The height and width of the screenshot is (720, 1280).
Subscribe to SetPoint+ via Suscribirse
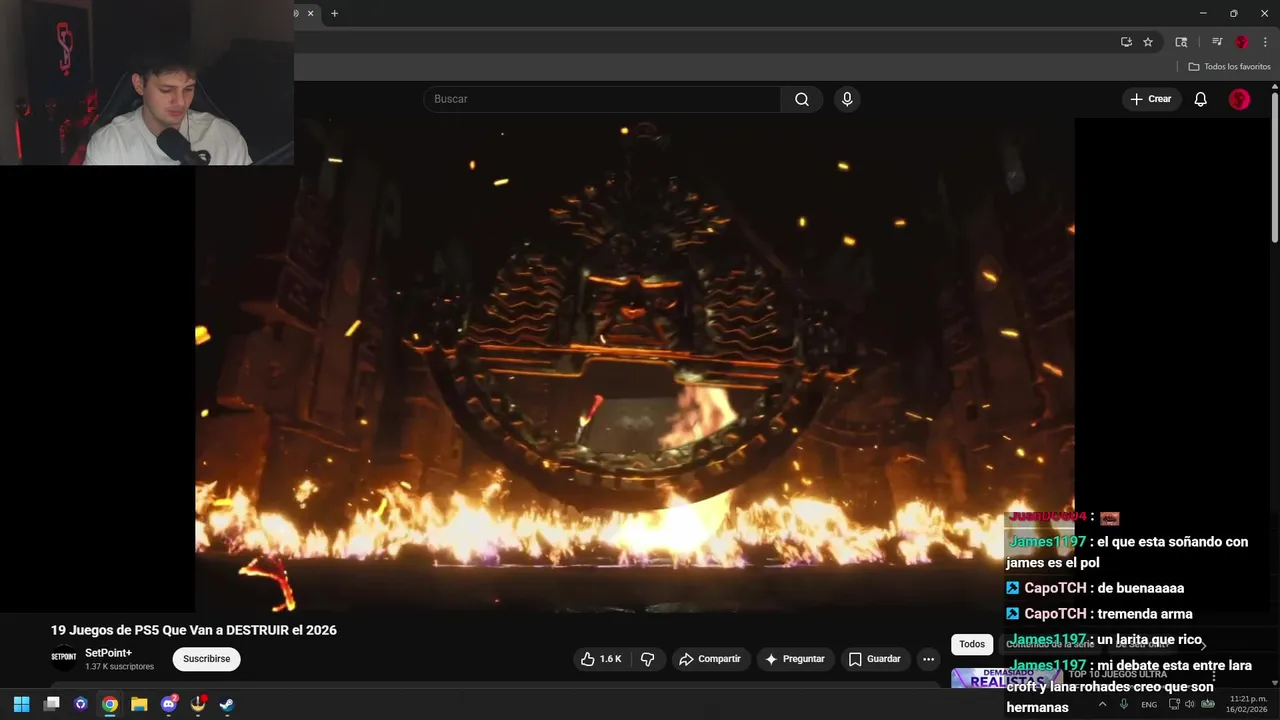[207, 659]
